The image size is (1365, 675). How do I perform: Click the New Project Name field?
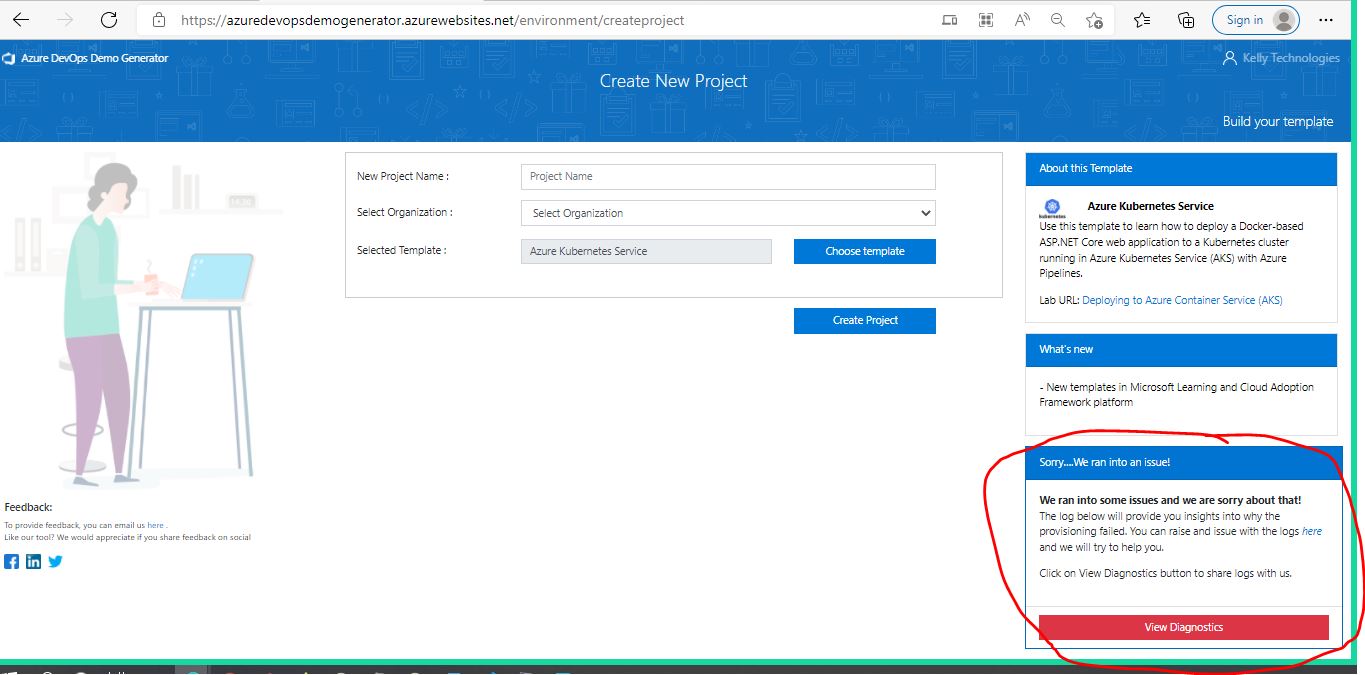(728, 177)
